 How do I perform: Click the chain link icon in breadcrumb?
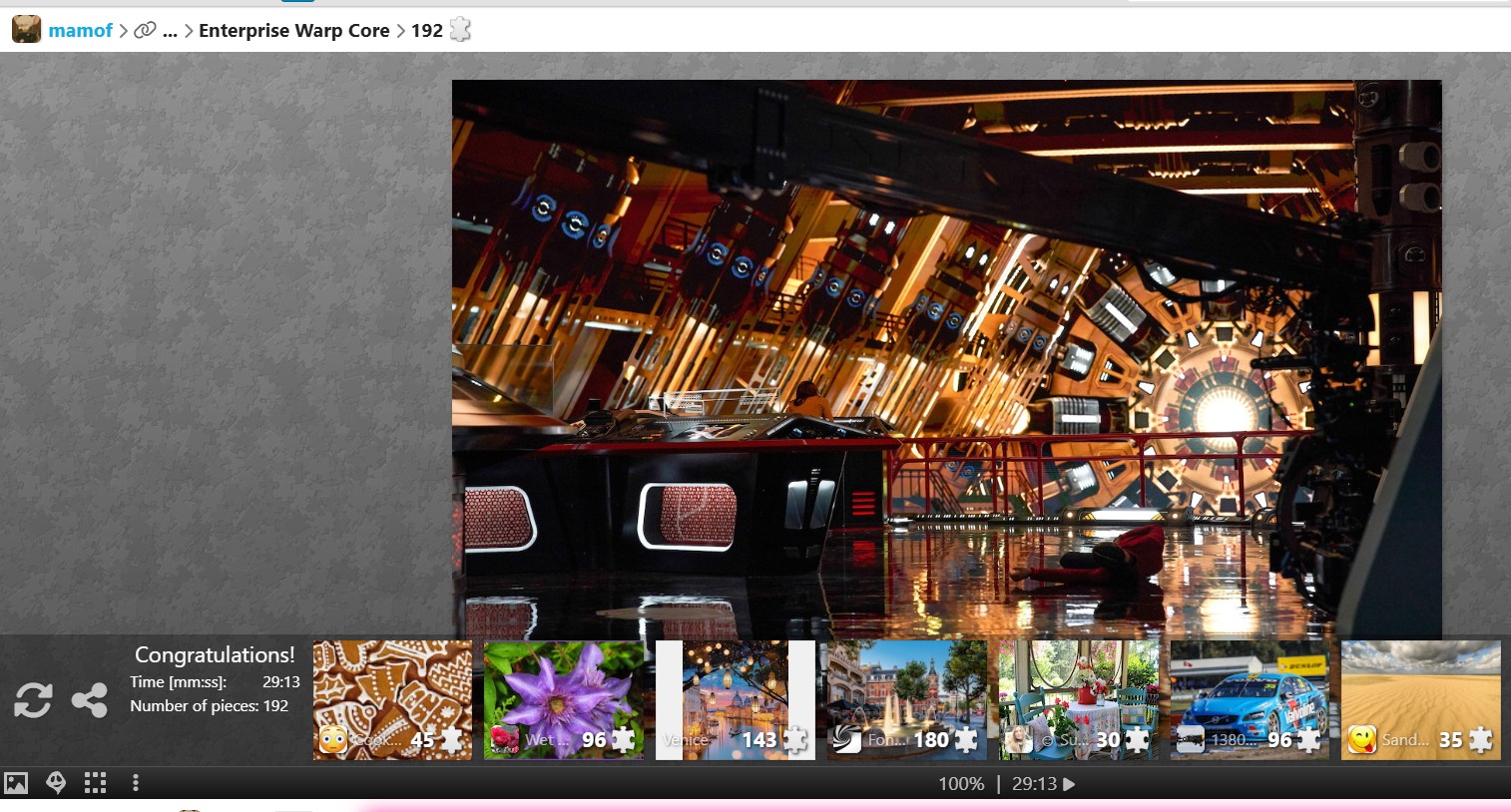tap(145, 30)
